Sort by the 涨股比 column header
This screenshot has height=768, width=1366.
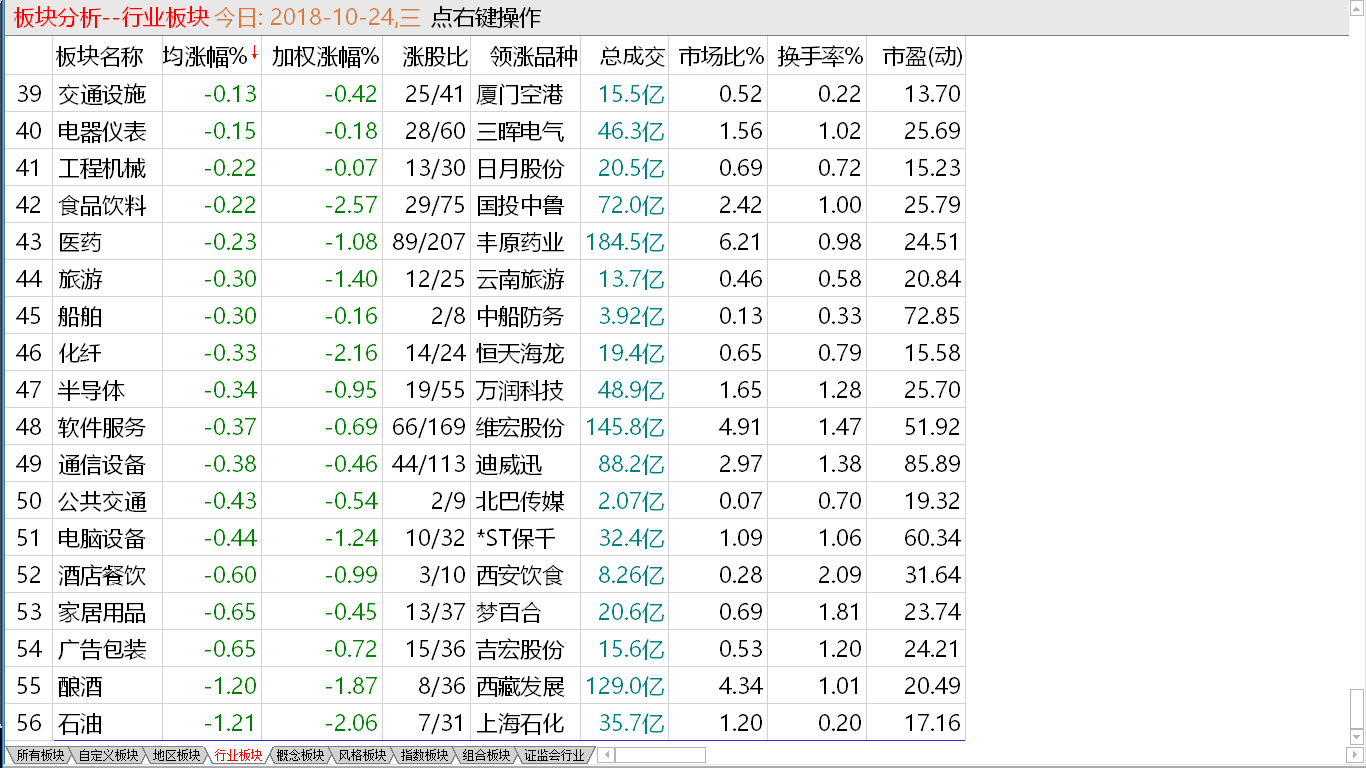pyautogui.click(x=434, y=57)
